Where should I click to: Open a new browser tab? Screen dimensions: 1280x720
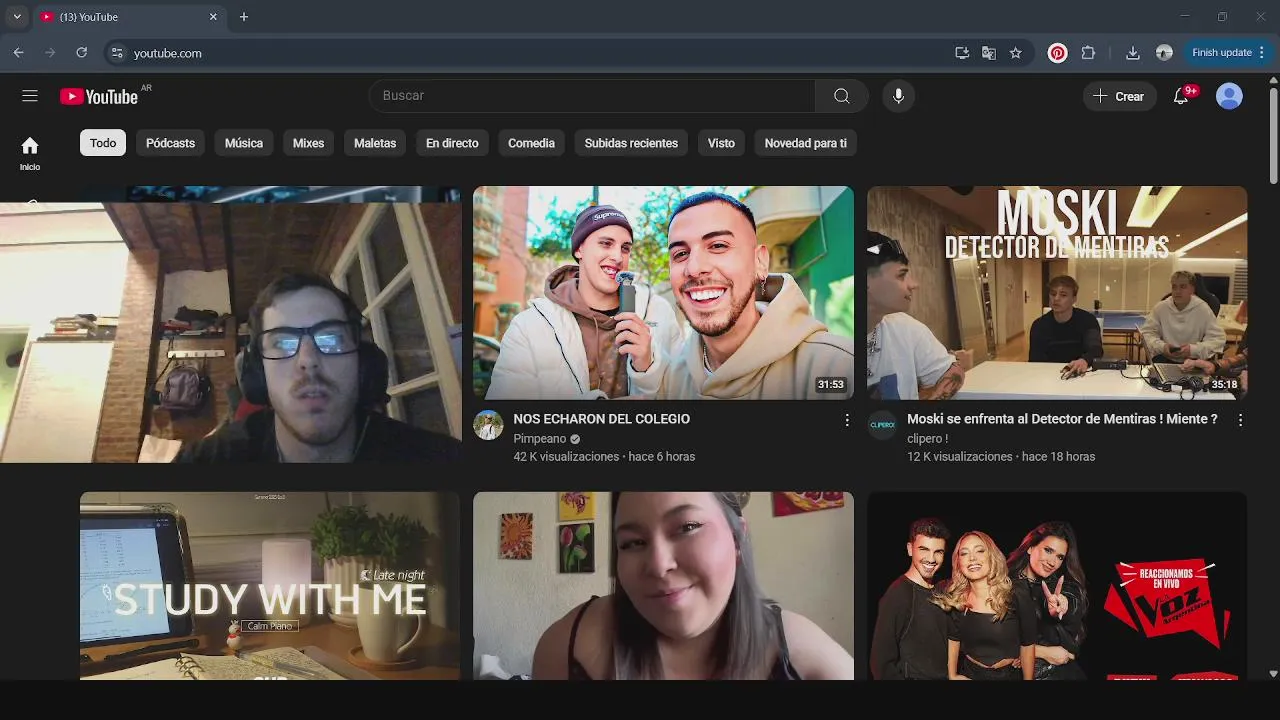coord(244,17)
